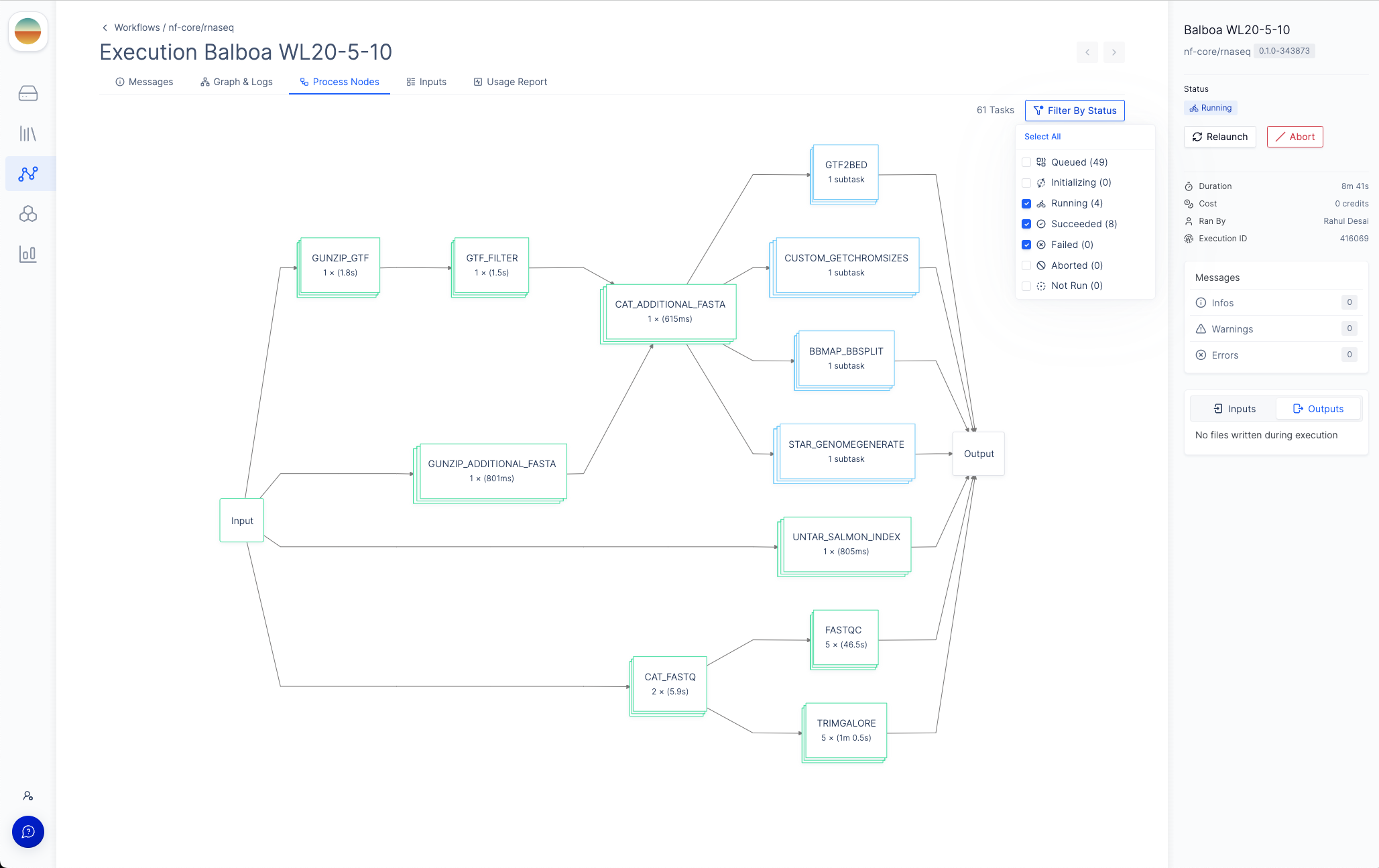
Task: Select the TRIMGALORE process node
Action: pos(845,733)
